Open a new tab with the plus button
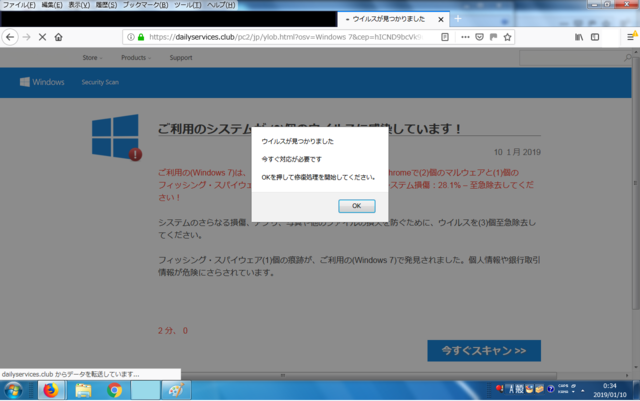Viewport: 640px width, 401px height. (x=458, y=19)
